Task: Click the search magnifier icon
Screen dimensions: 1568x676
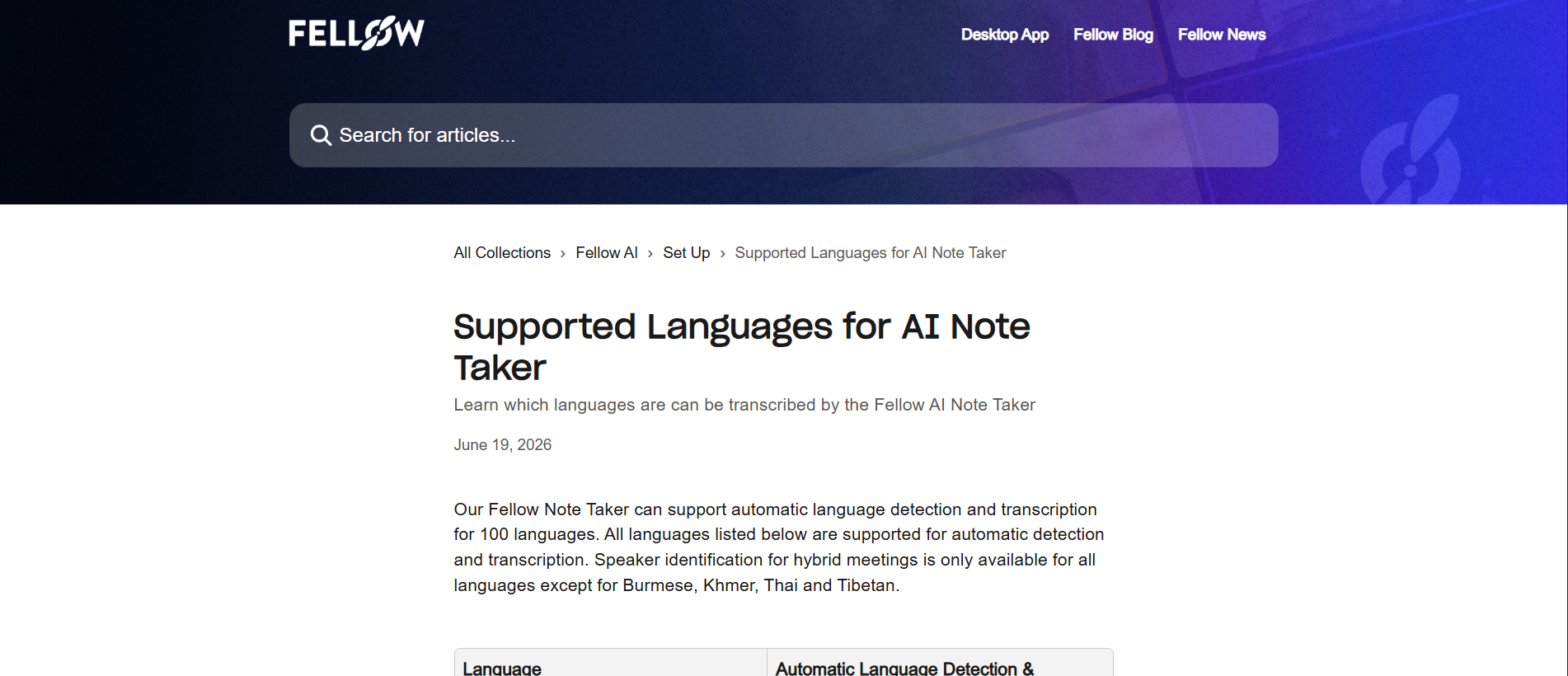Action: pos(321,135)
